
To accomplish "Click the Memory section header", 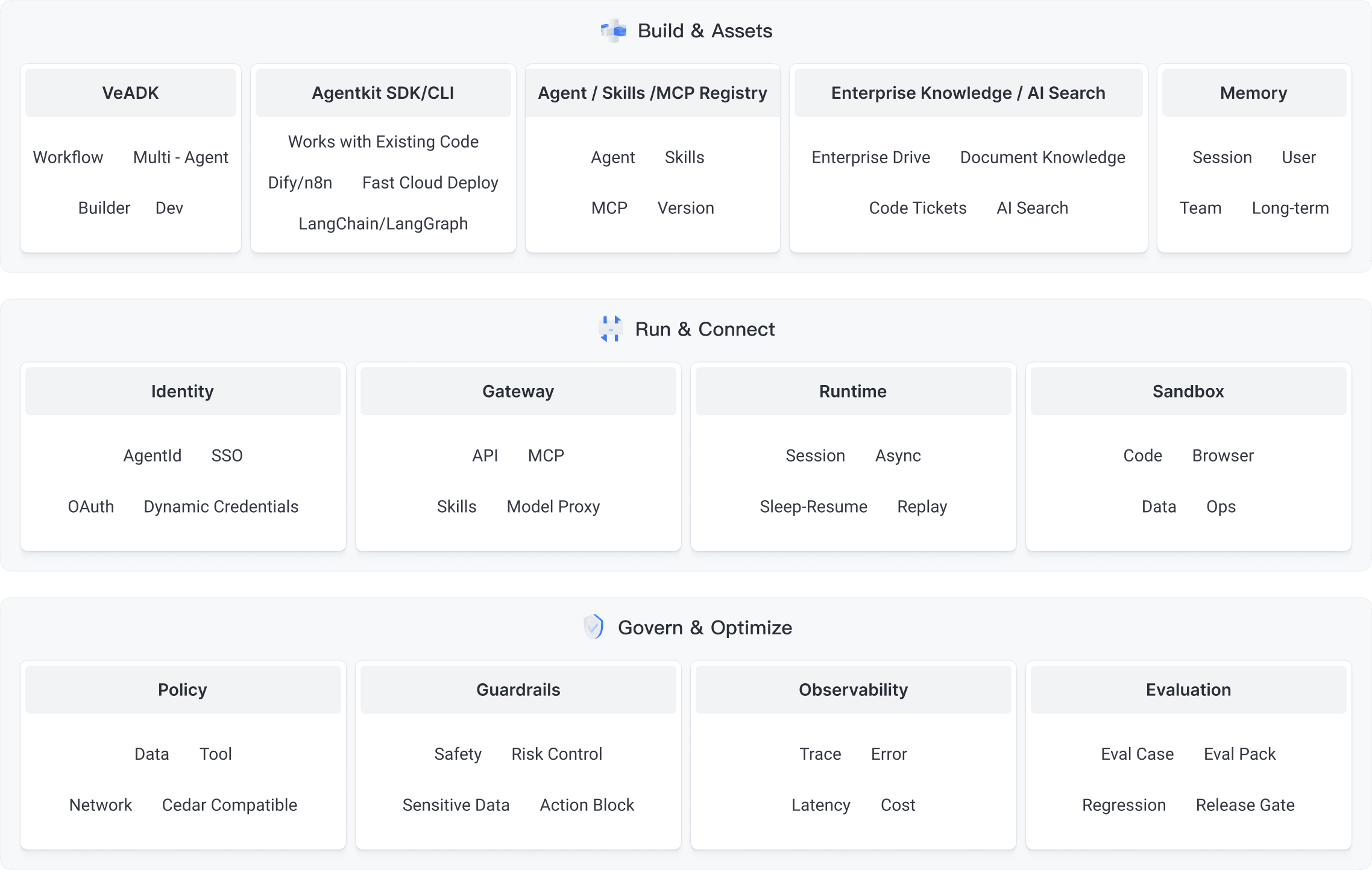I will (1254, 93).
